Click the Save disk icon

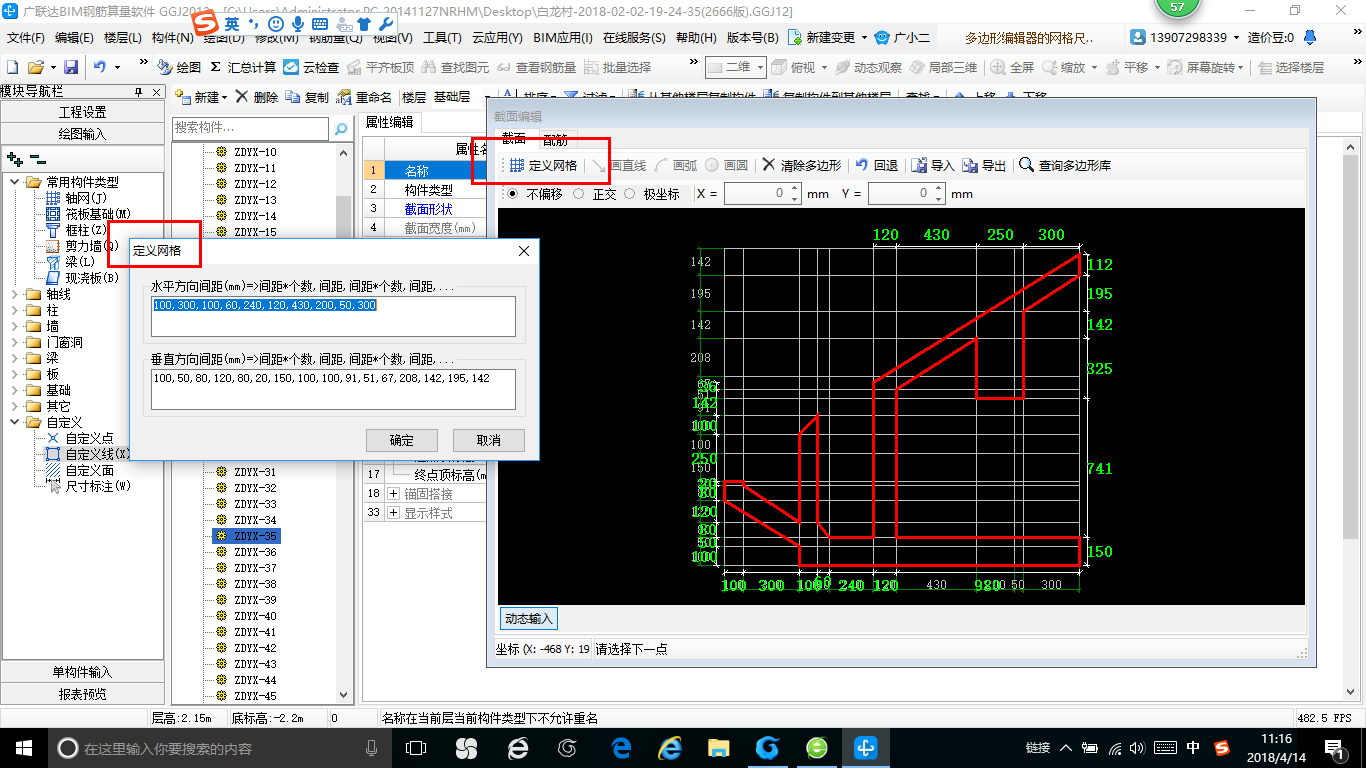click(x=71, y=67)
